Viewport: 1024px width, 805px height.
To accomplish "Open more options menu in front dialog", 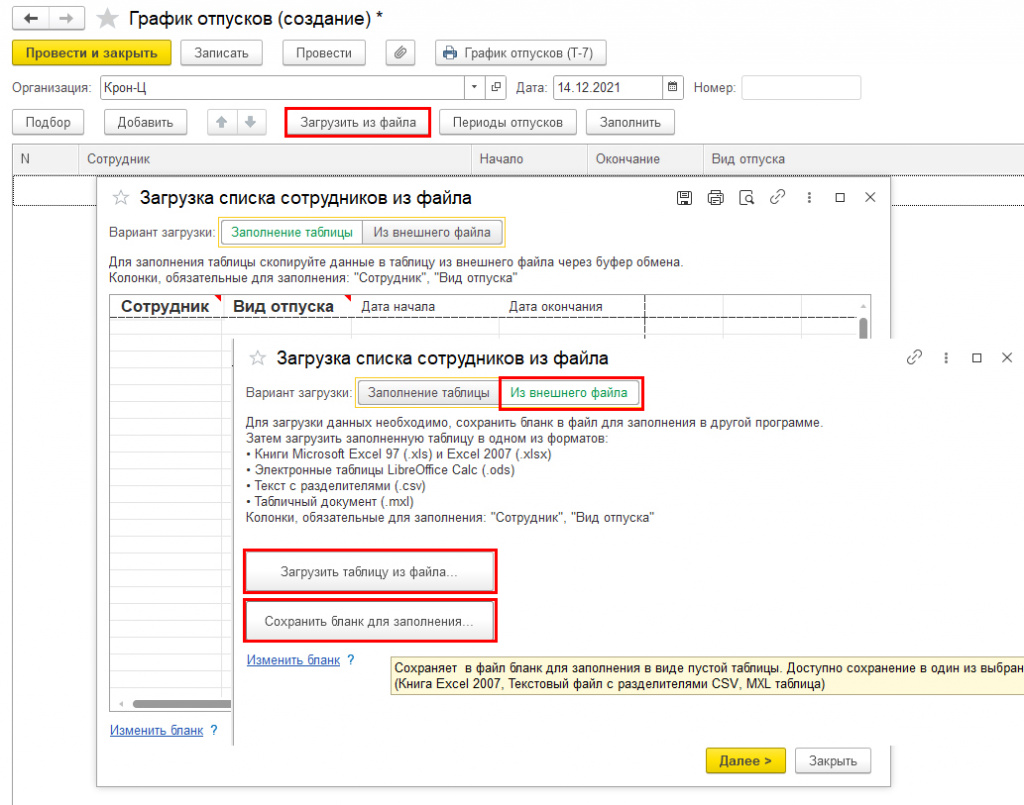I will pos(946,358).
